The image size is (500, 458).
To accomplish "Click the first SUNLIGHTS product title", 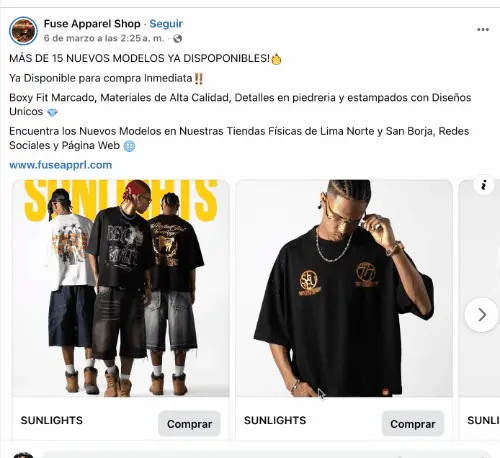I will point(52,420).
